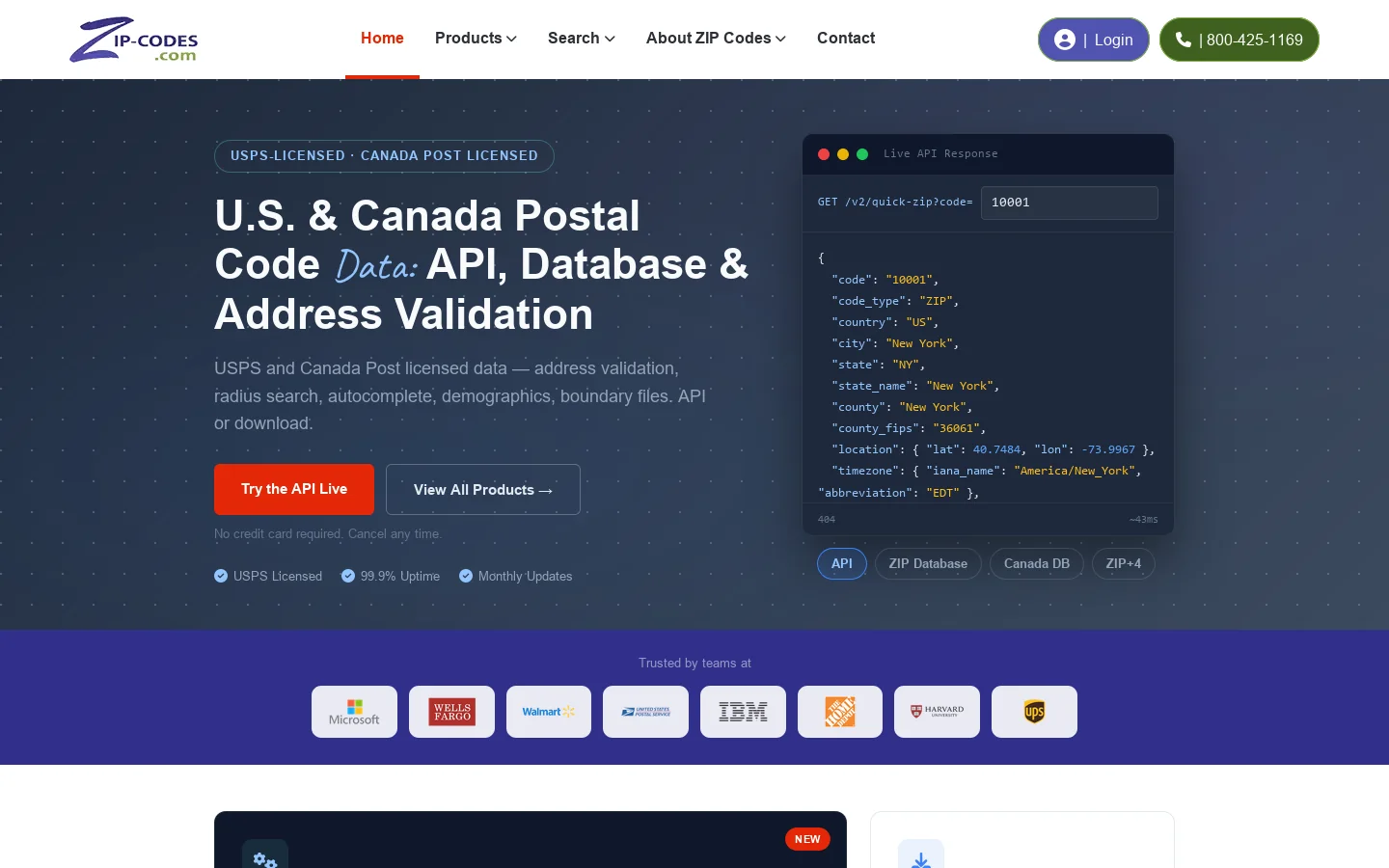This screenshot has height=868, width=1389.
Task: Click the "GET /v2/quick-zip?code=" label
Action: [895, 203]
